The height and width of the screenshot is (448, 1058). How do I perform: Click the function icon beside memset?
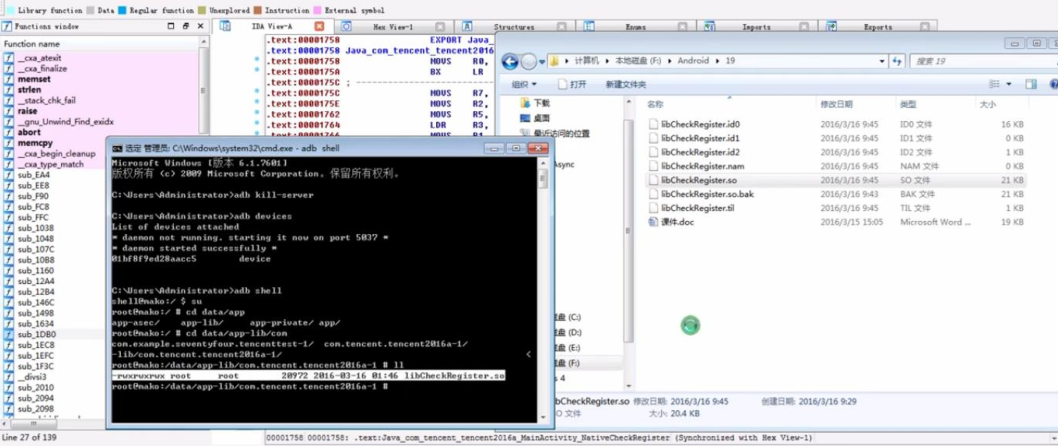[9, 79]
